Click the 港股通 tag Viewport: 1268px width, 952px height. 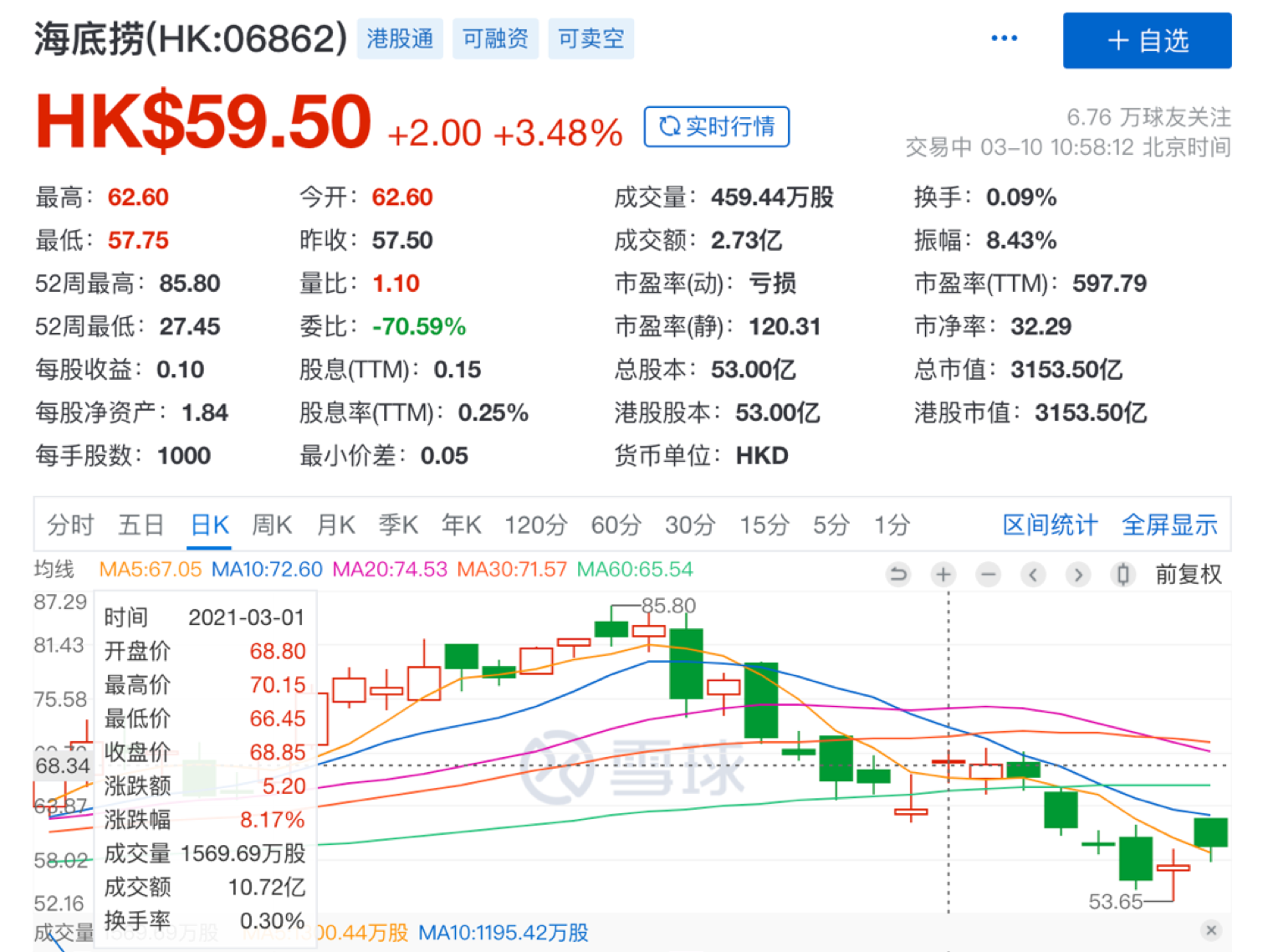400,38
